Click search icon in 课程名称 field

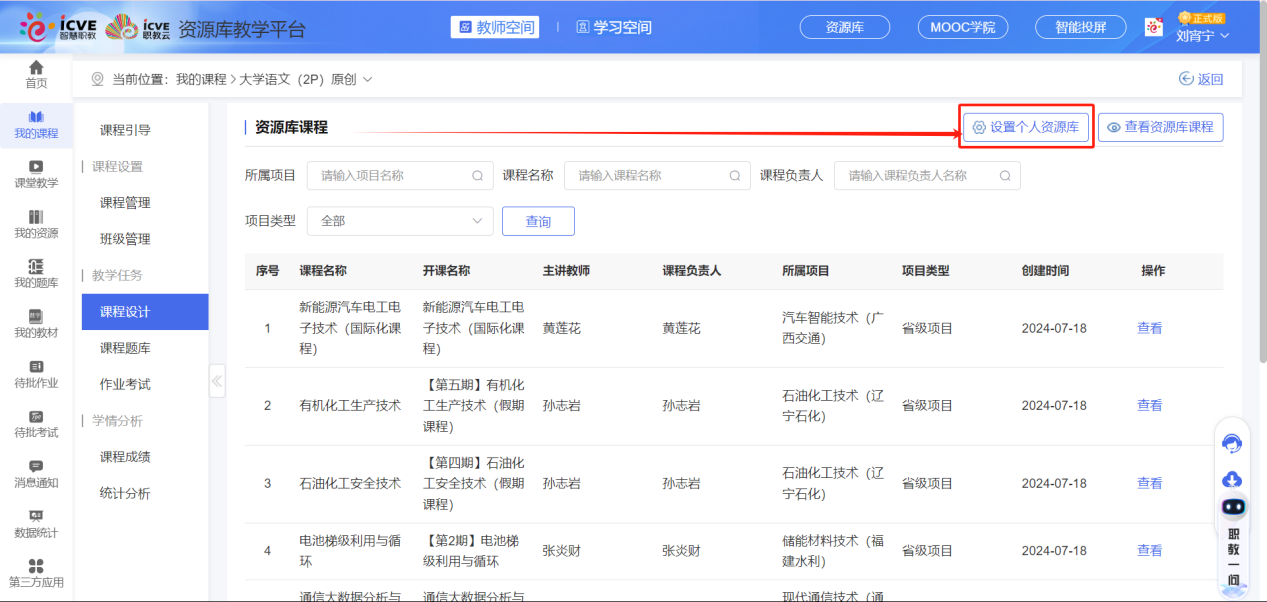(735, 176)
